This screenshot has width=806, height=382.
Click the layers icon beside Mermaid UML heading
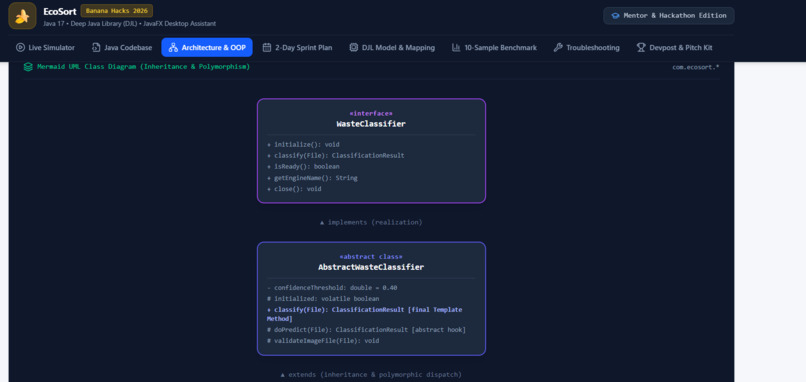pos(28,67)
